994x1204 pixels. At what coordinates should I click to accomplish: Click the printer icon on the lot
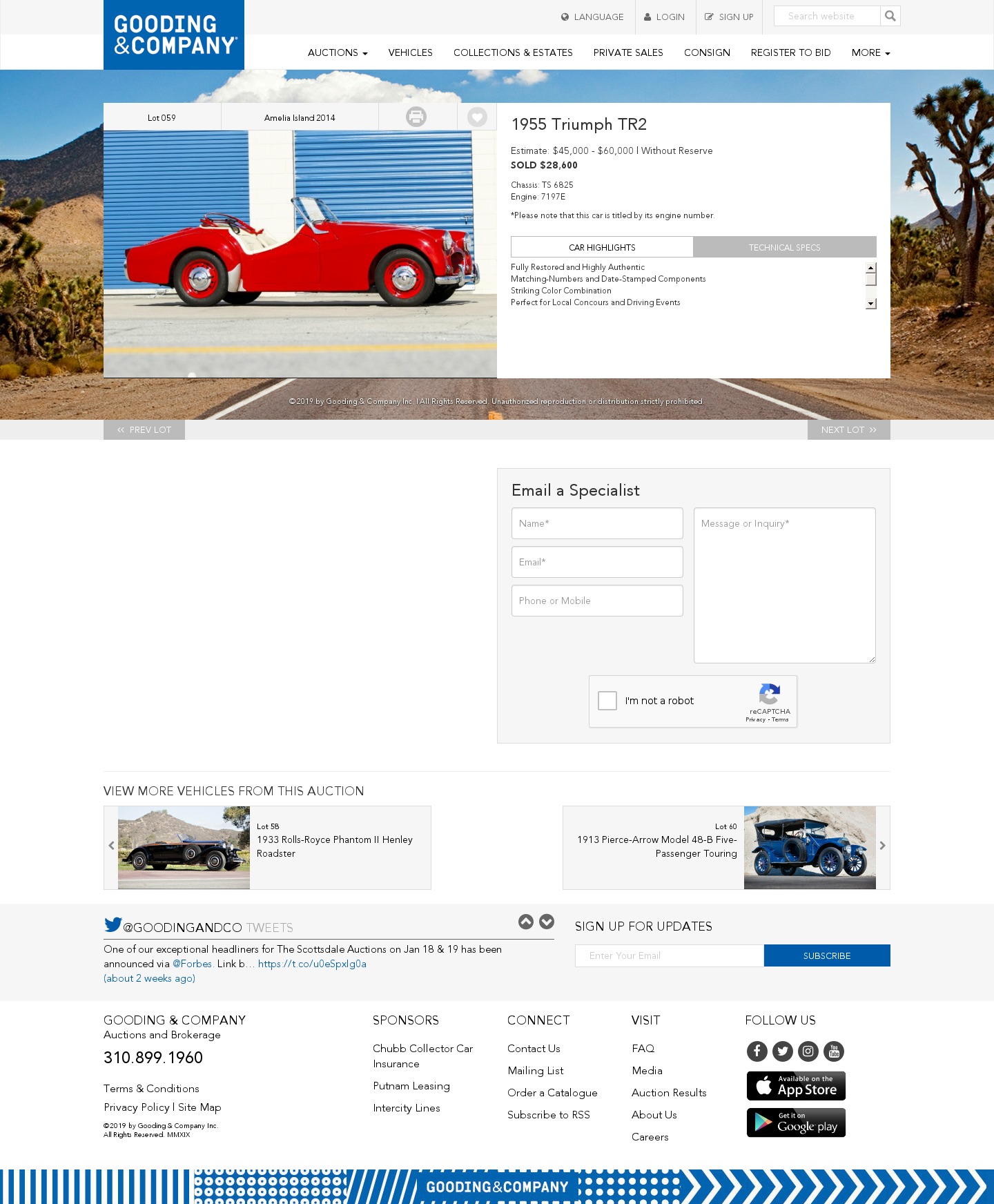coord(416,117)
